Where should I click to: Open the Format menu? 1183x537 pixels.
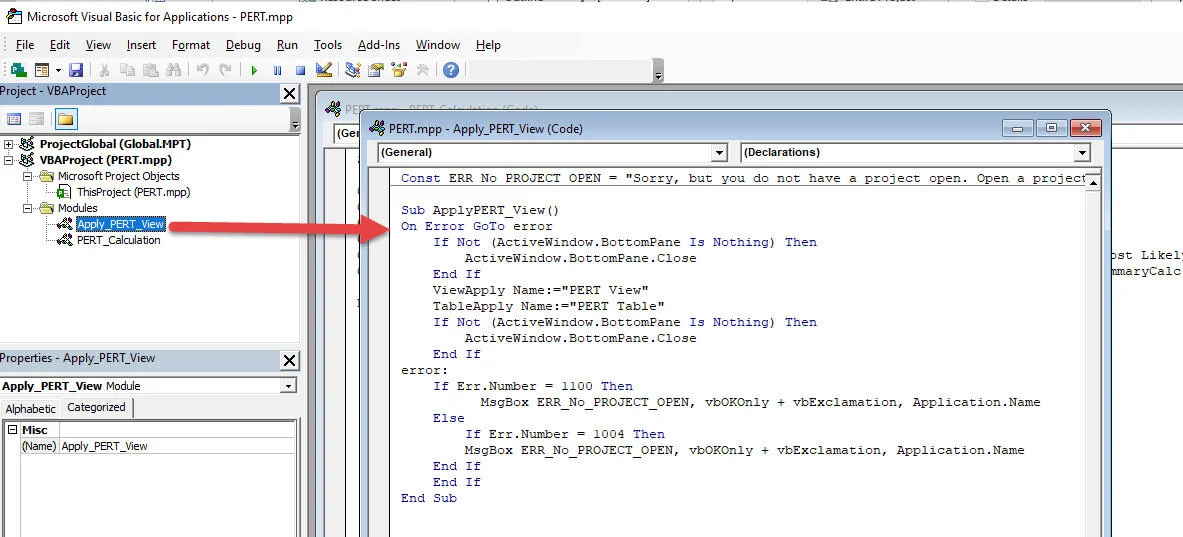pyautogui.click(x=191, y=45)
